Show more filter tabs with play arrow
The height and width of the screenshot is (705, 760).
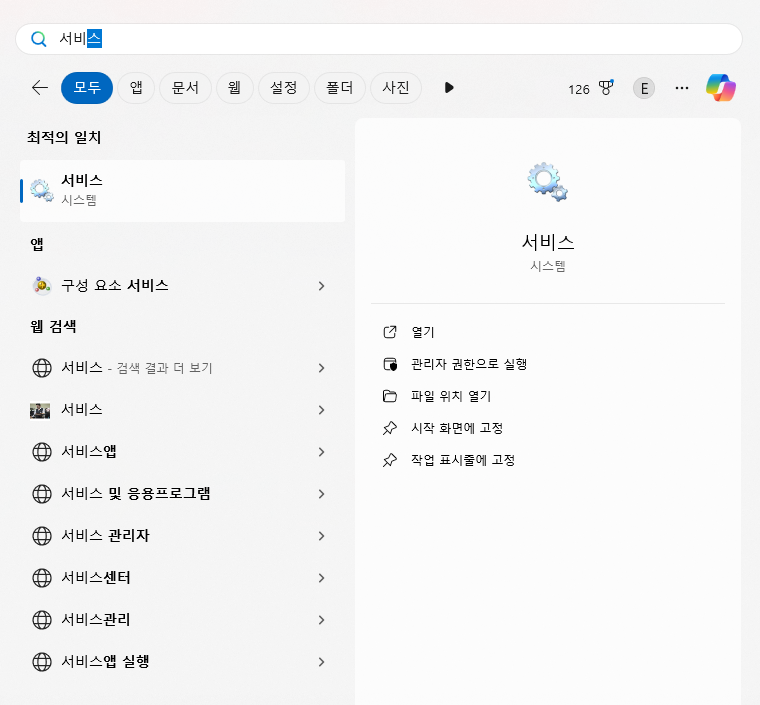449,88
